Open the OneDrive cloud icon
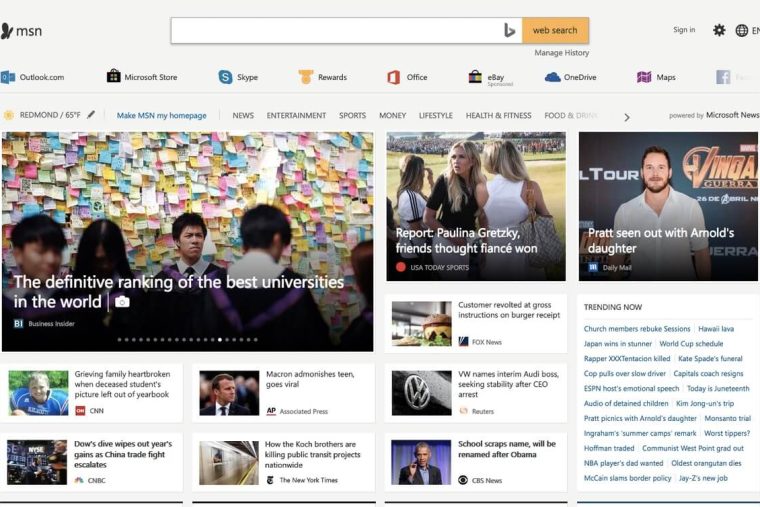This screenshot has width=760, height=507. tap(553, 77)
